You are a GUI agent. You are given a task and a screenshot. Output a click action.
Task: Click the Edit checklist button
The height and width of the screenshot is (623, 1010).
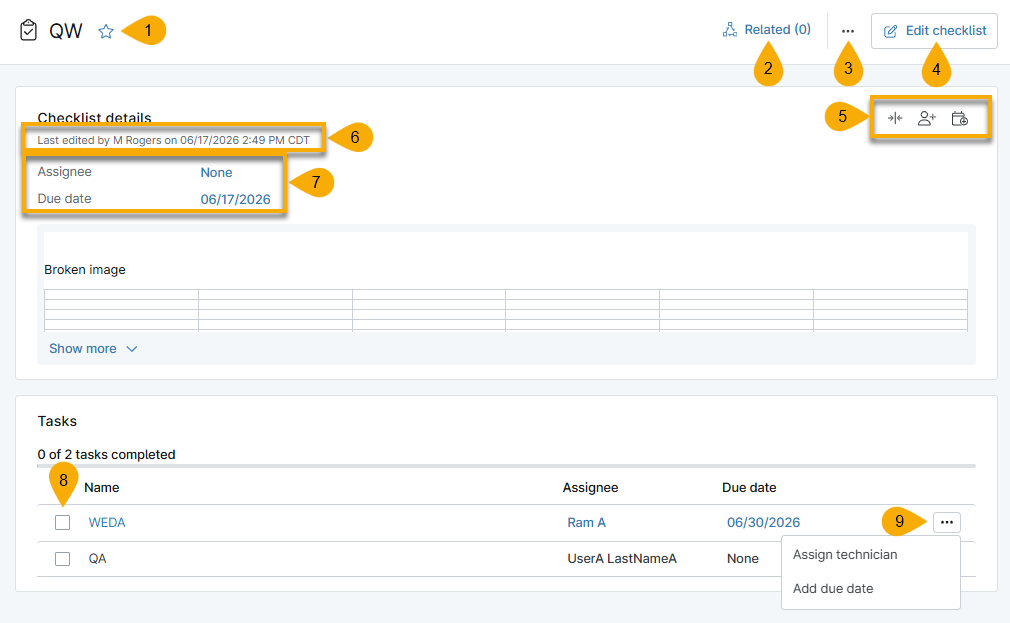[x=934, y=31]
